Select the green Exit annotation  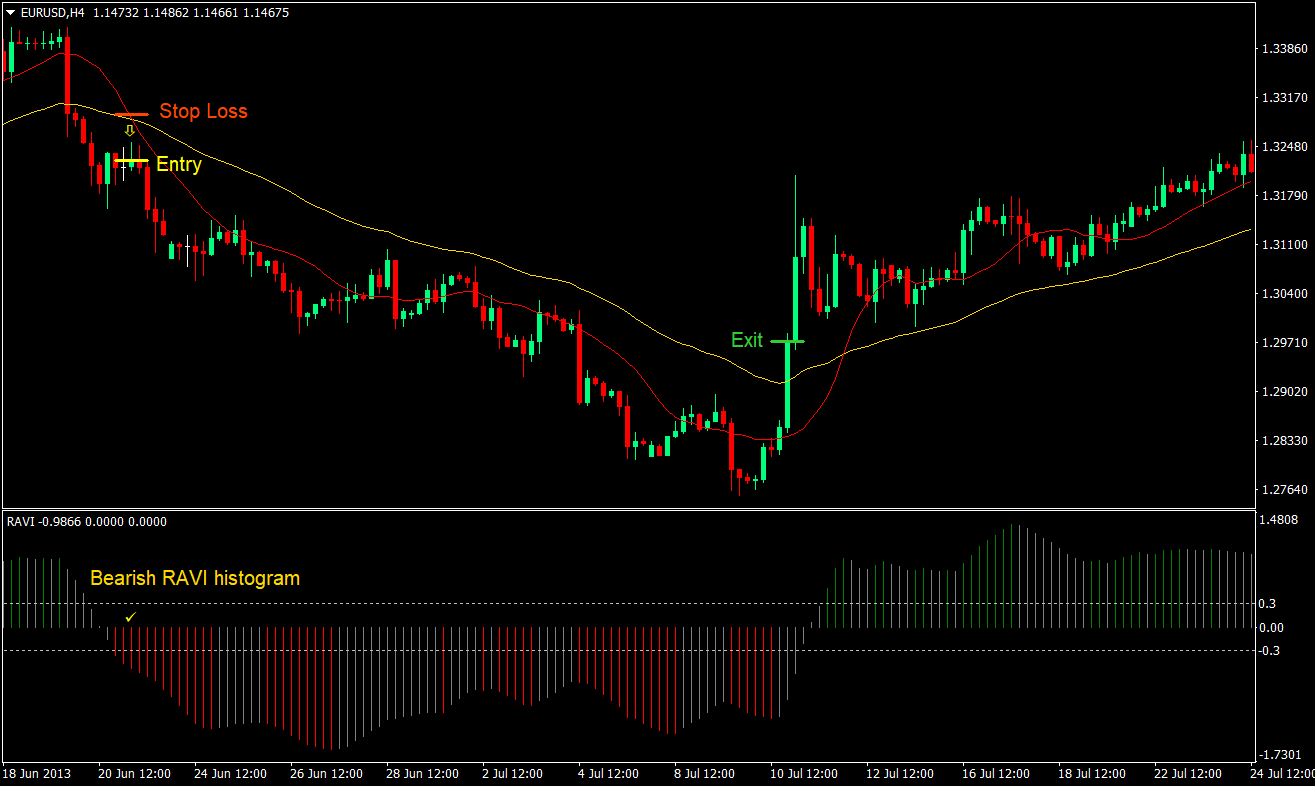coord(747,340)
